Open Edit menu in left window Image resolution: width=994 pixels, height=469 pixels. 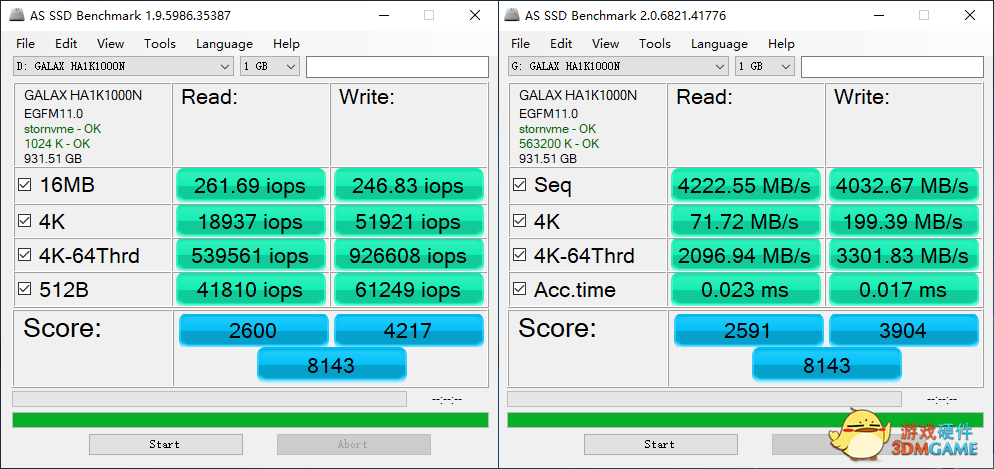(66, 44)
